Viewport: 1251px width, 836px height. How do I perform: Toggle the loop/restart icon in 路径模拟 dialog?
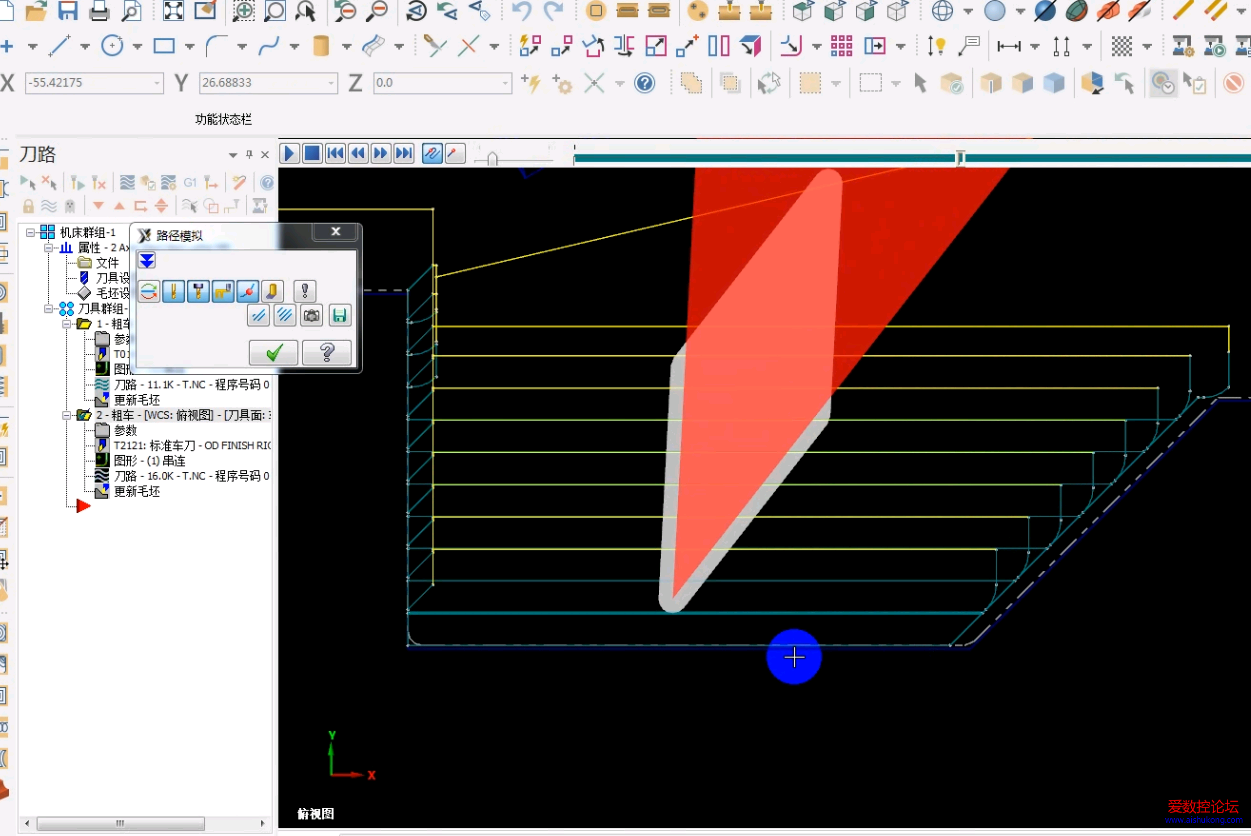[149, 291]
